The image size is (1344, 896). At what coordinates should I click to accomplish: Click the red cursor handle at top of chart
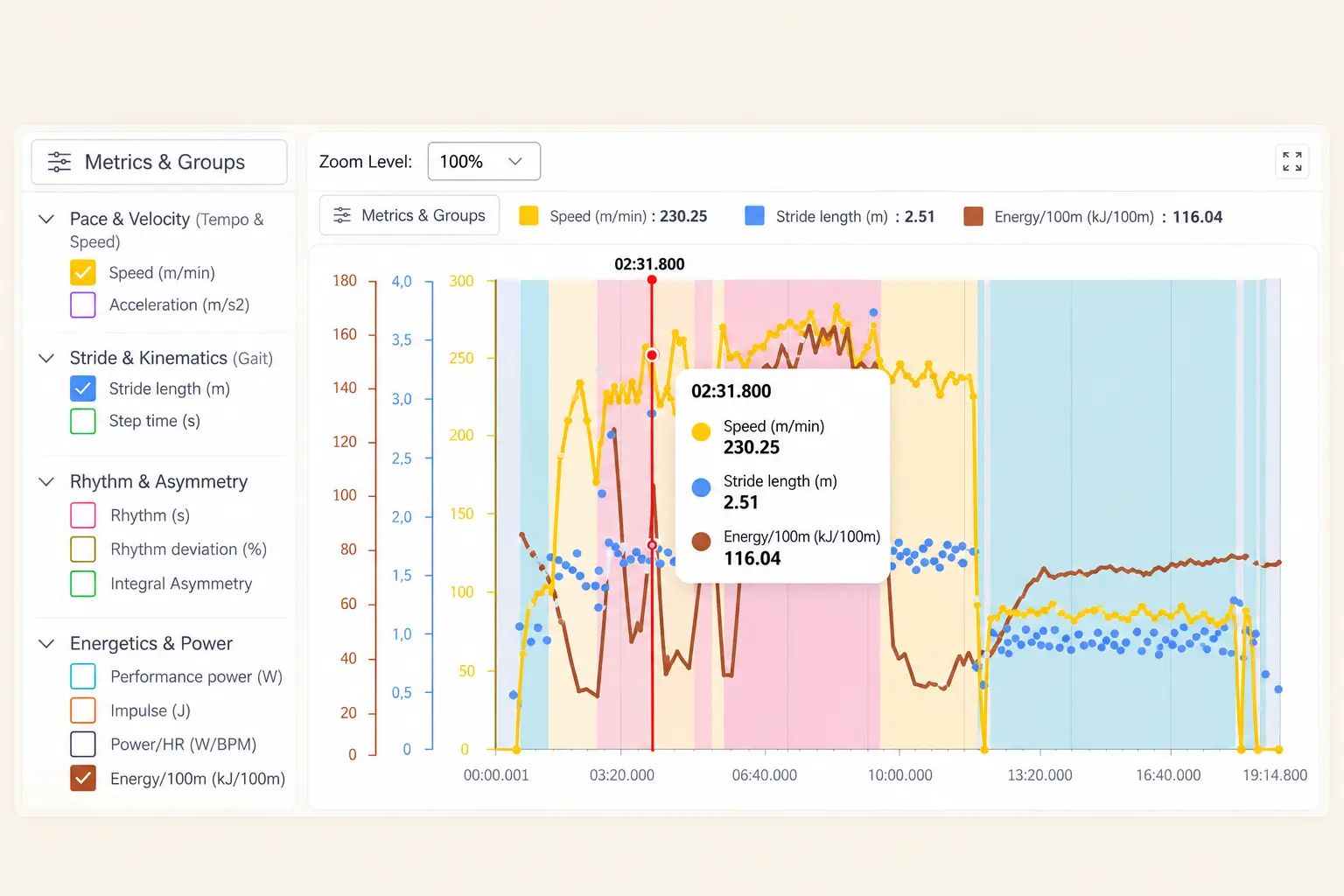click(x=652, y=280)
